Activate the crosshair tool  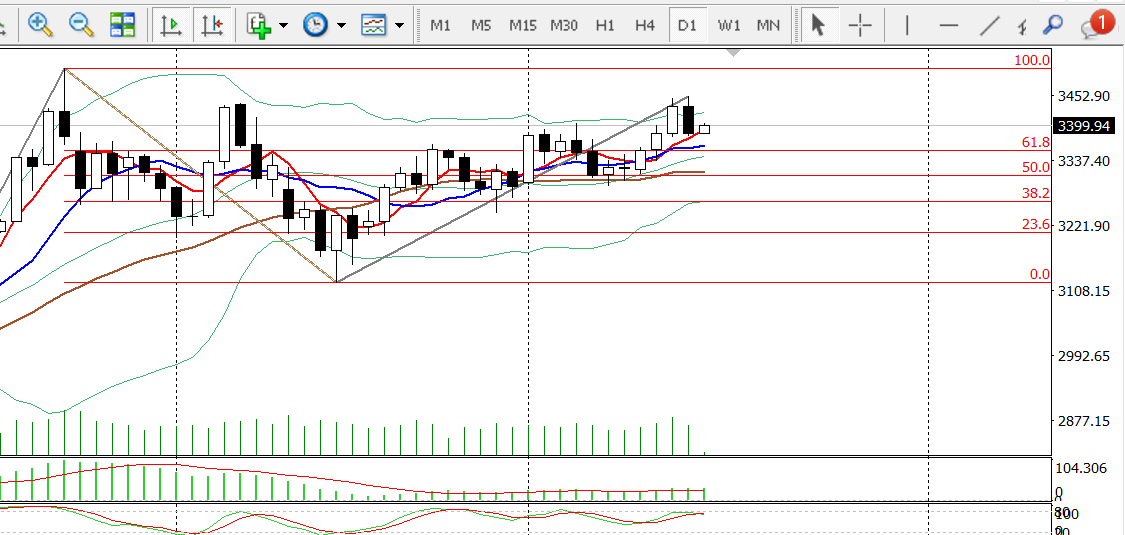tap(860, 26)
